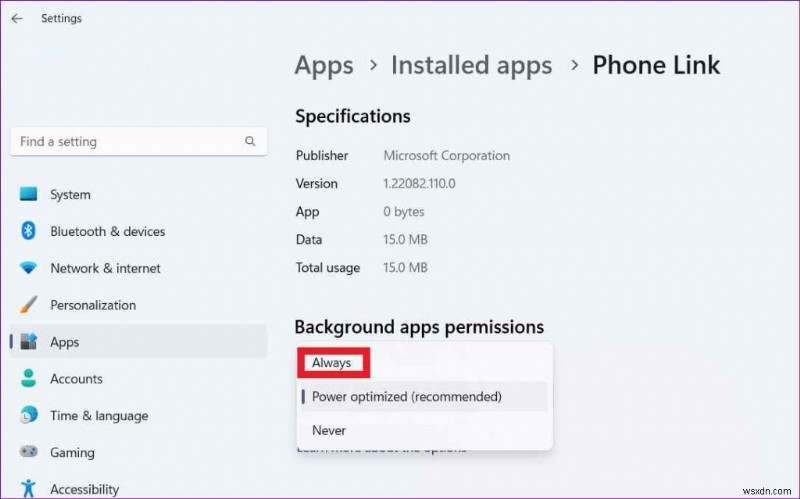800x499 pixels.
Task: Click version number 1.22082.110.0
Action: [419, 184]
